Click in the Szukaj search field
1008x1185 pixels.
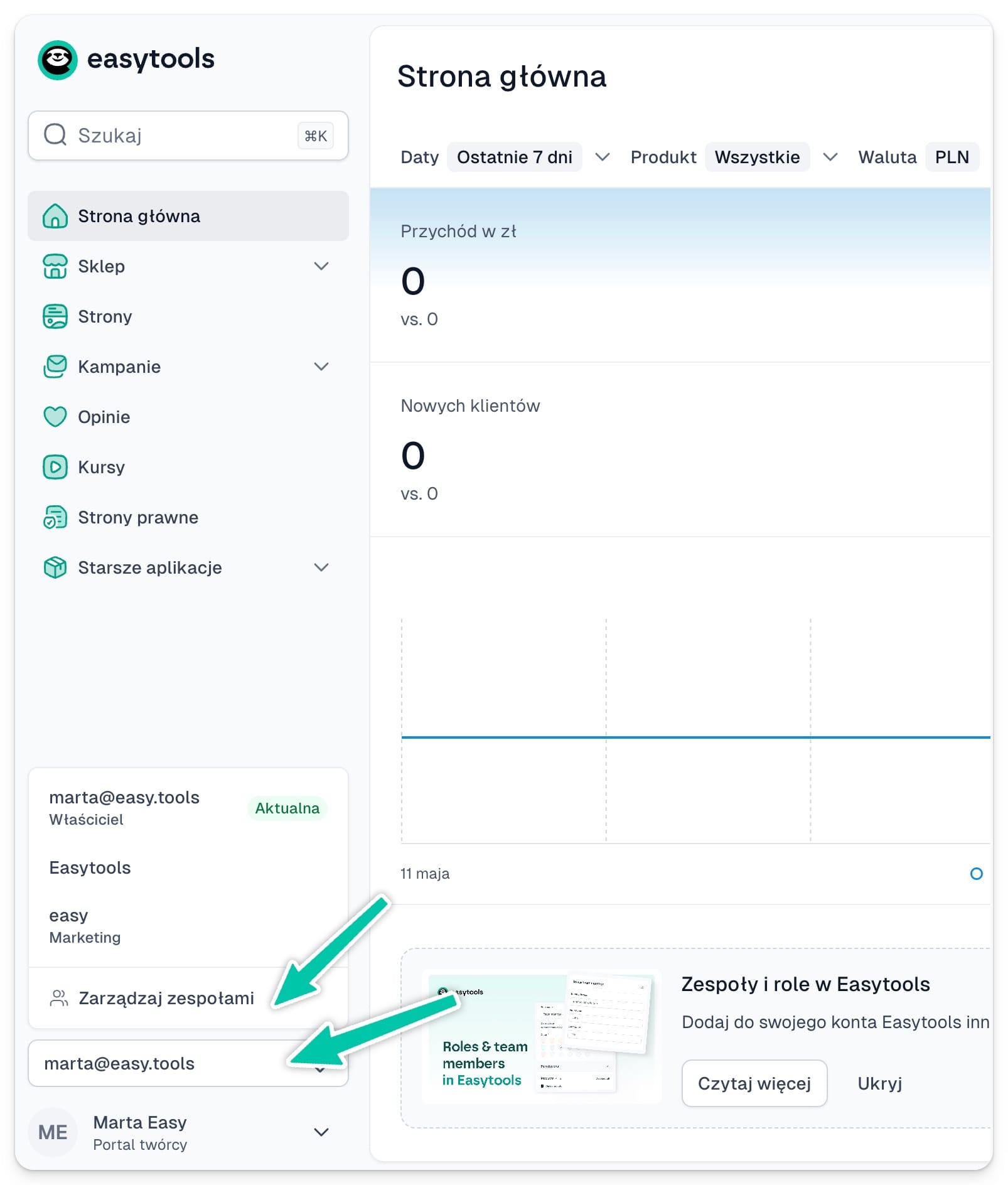(x=188, y=136)
